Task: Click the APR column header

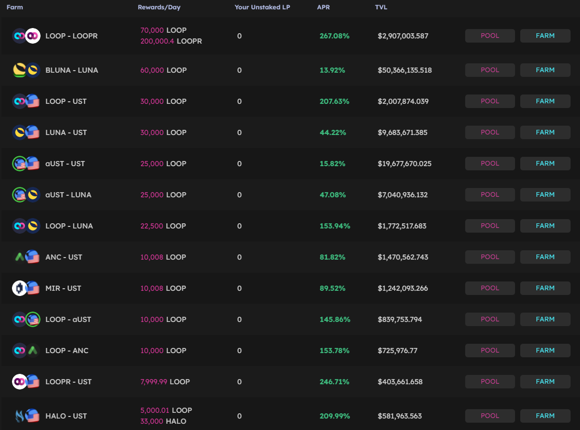Action: [323, 7]
